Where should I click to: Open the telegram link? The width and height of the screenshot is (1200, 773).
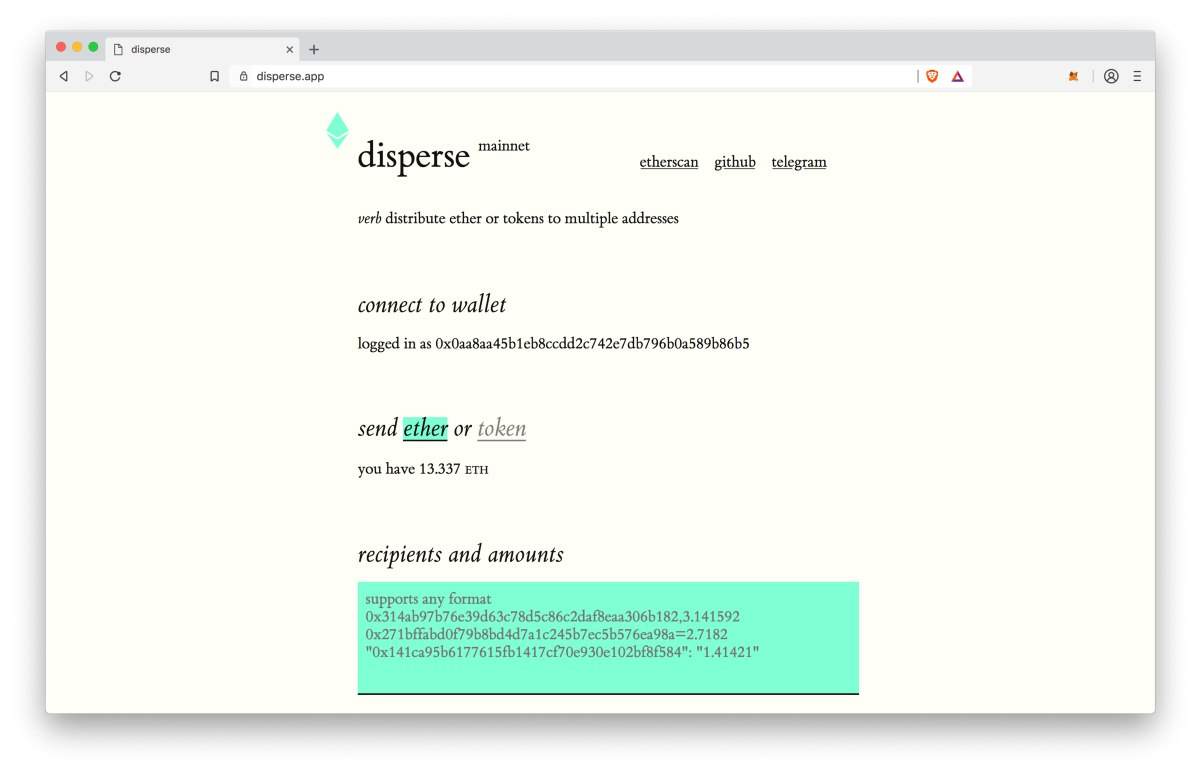[x=799, y=162]
